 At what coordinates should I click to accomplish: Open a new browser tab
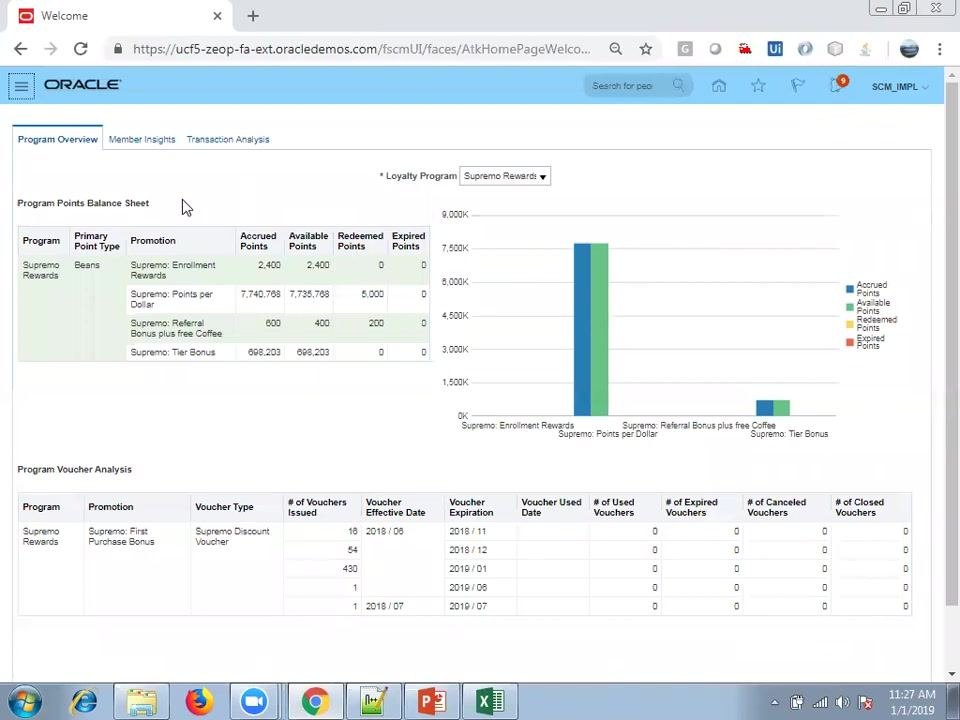(253, 16)
